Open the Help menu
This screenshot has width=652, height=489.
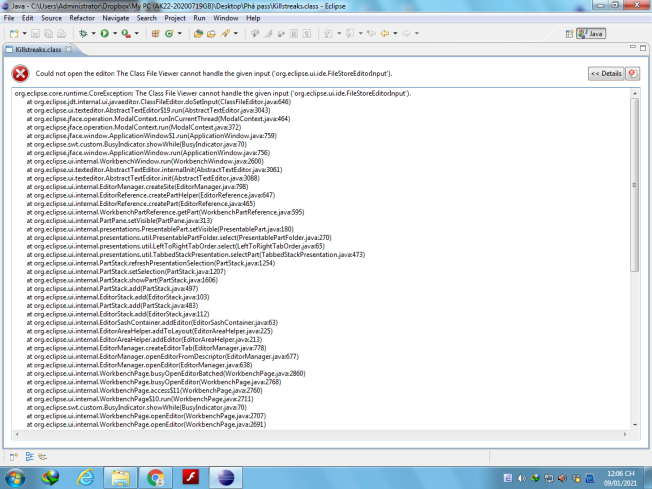coord(253,18)
